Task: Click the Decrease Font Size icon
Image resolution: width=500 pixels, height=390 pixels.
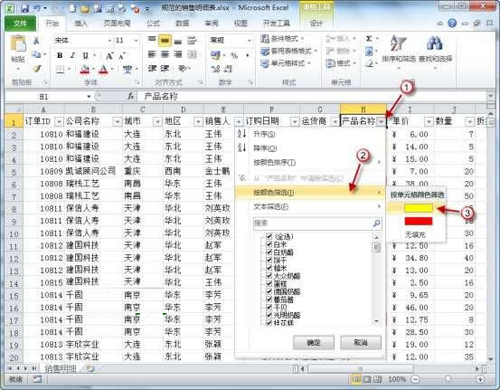Action: pyautogui.click(x=122, y=56)
